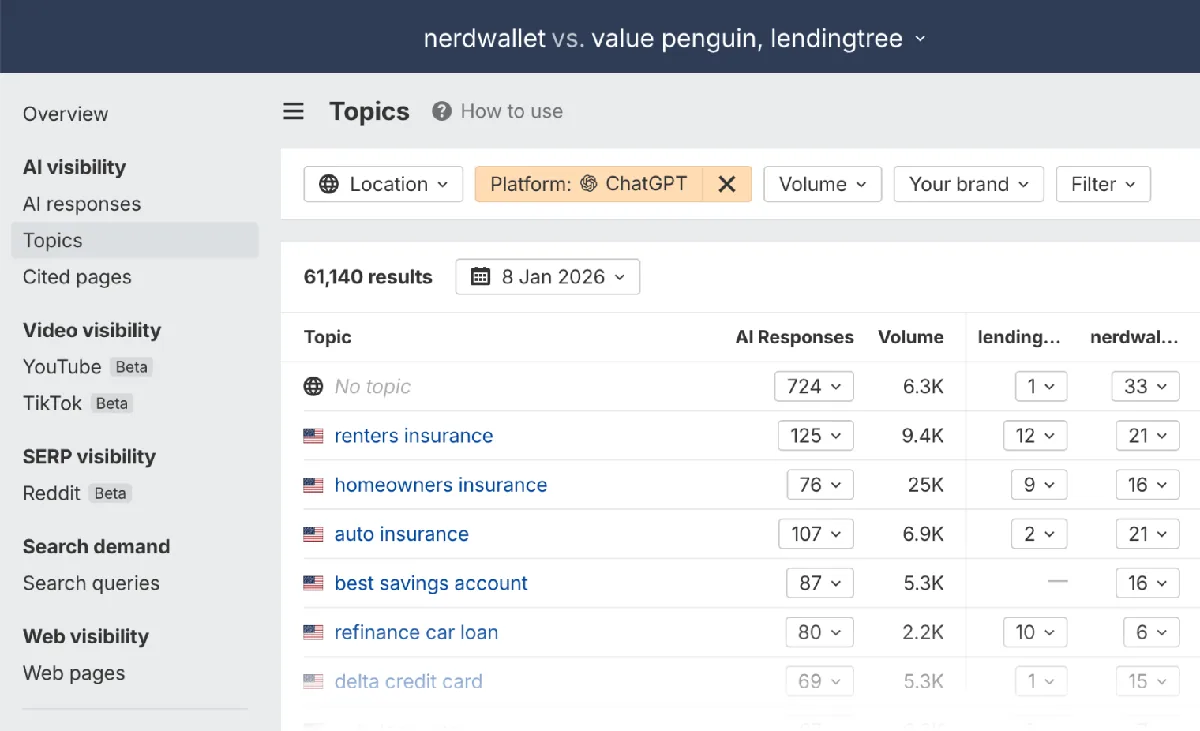This screenshot has width=1200, height=731.
Task: Open the 8 Jan 2026 date picker
Action: tap(547, 277)
